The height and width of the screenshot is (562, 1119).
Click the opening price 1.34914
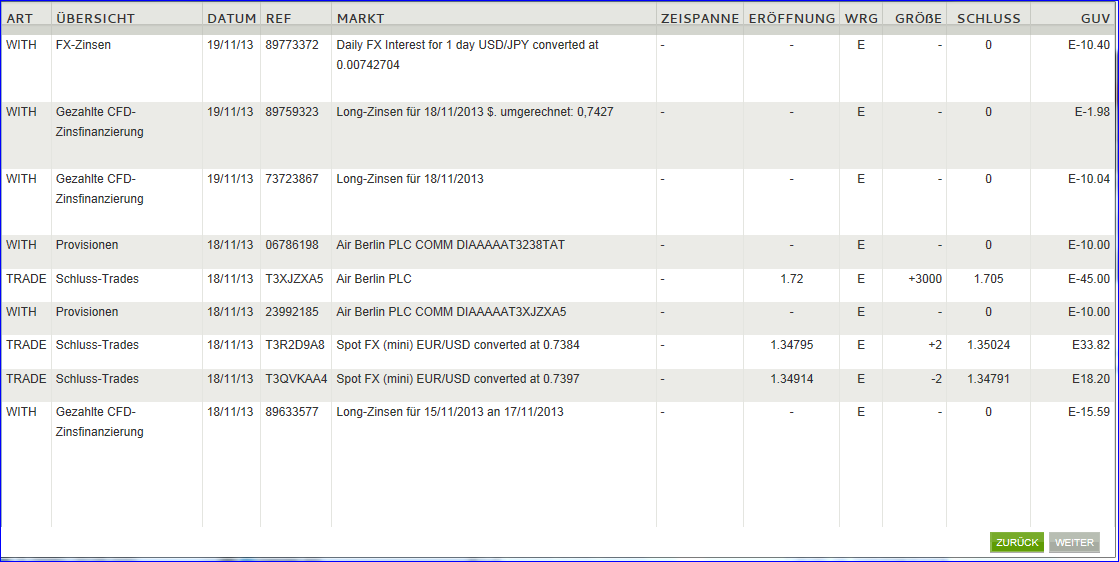tap(791, 379)
